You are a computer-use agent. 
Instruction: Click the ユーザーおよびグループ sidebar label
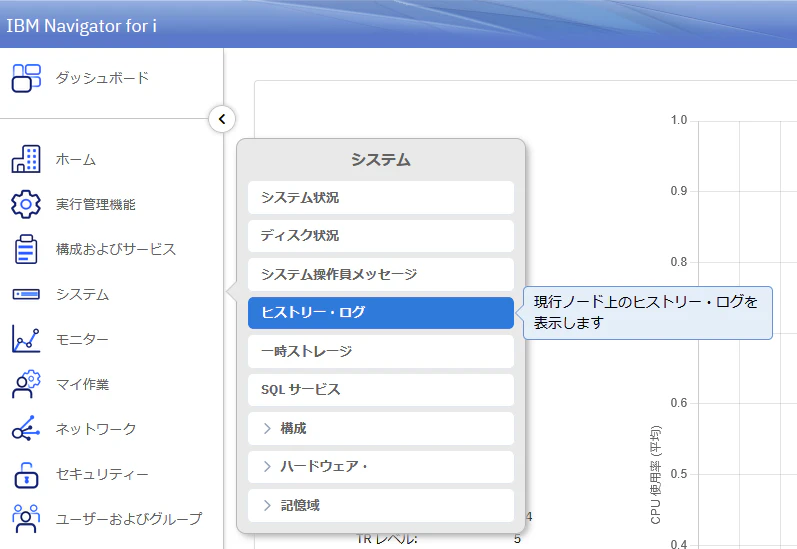[x=129, y=518]
